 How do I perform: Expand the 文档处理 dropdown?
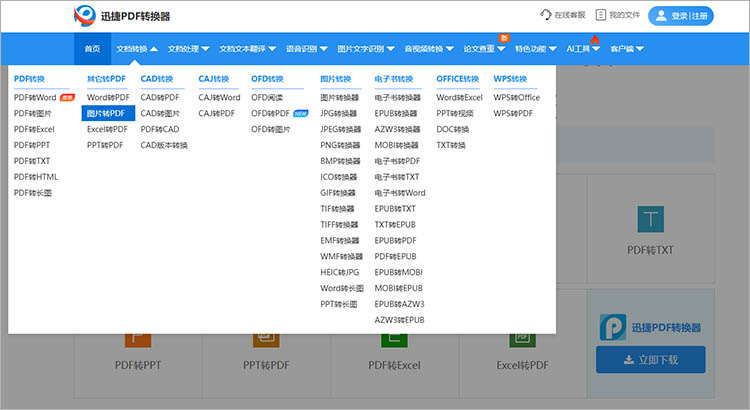point(188,49)
